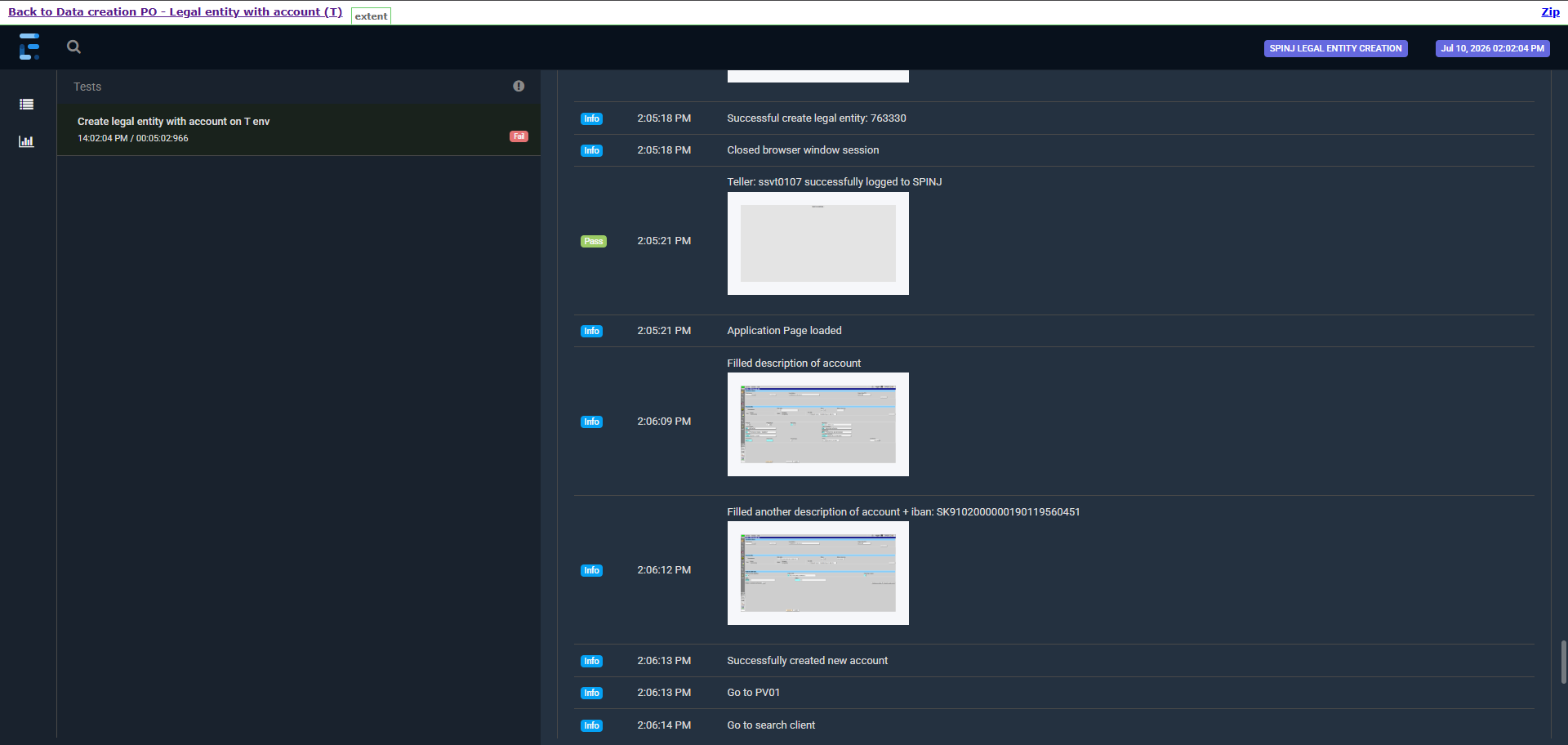This screenshot has height=745, width=1568.
Task: Click the Tests panel heading
Action: click(x=87, y=87)
